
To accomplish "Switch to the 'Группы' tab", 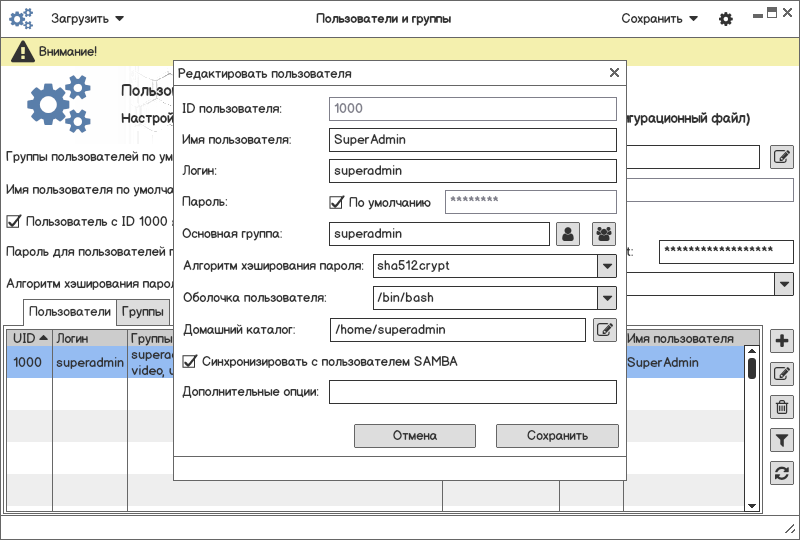I will click(x=143, y=312).
